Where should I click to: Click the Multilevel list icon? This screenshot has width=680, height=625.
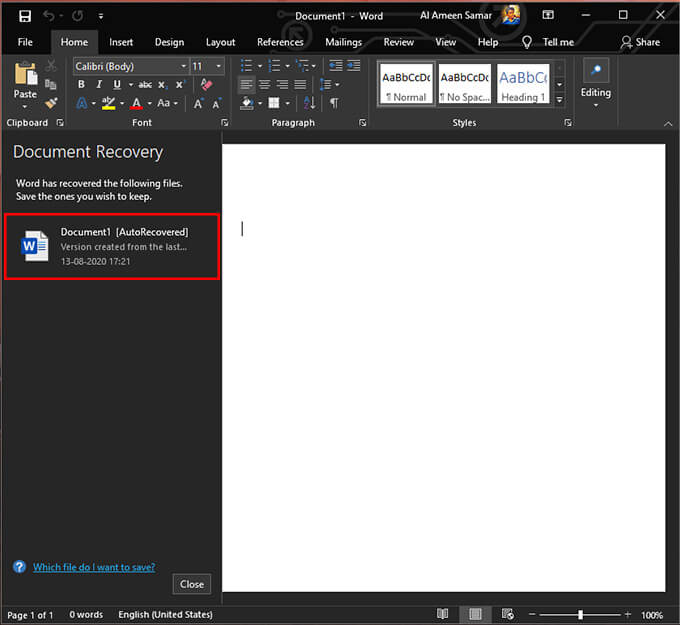tap(302, 65)
